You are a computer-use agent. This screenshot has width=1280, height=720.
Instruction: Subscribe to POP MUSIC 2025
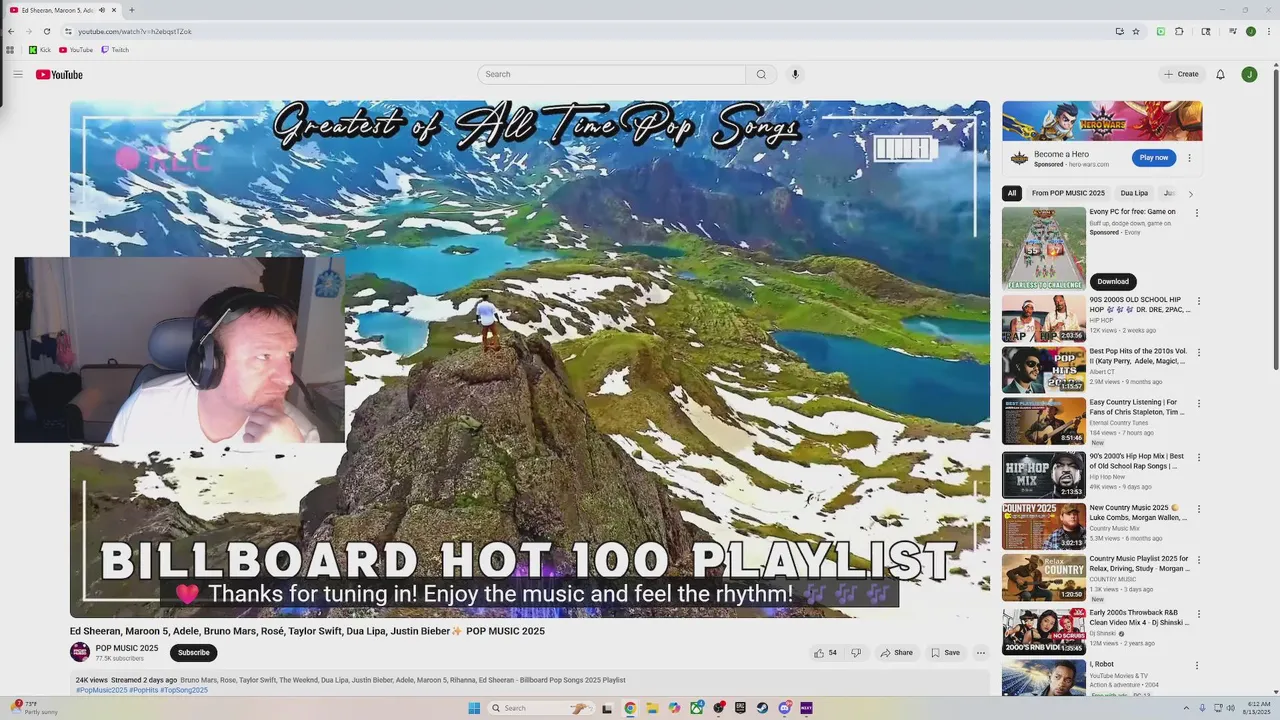point(194,653)
